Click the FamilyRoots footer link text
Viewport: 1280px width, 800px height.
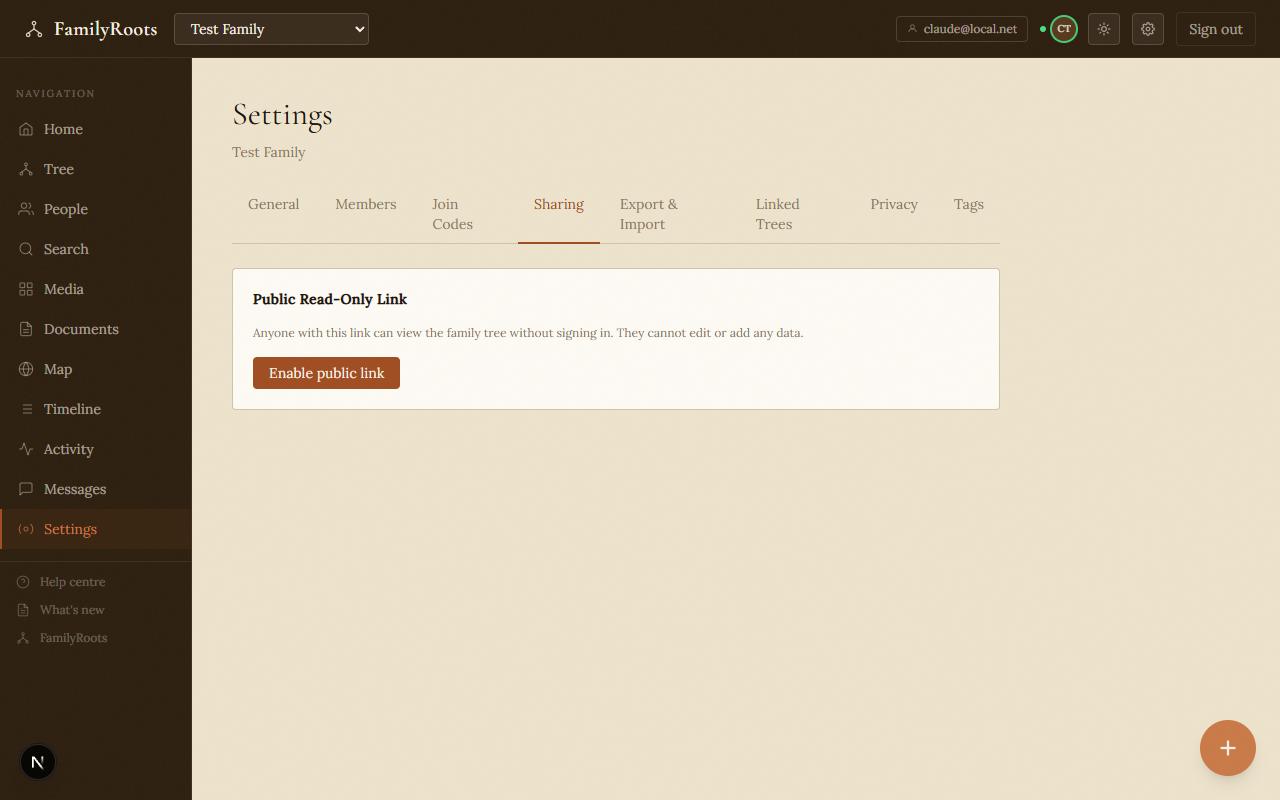(73, 638)
